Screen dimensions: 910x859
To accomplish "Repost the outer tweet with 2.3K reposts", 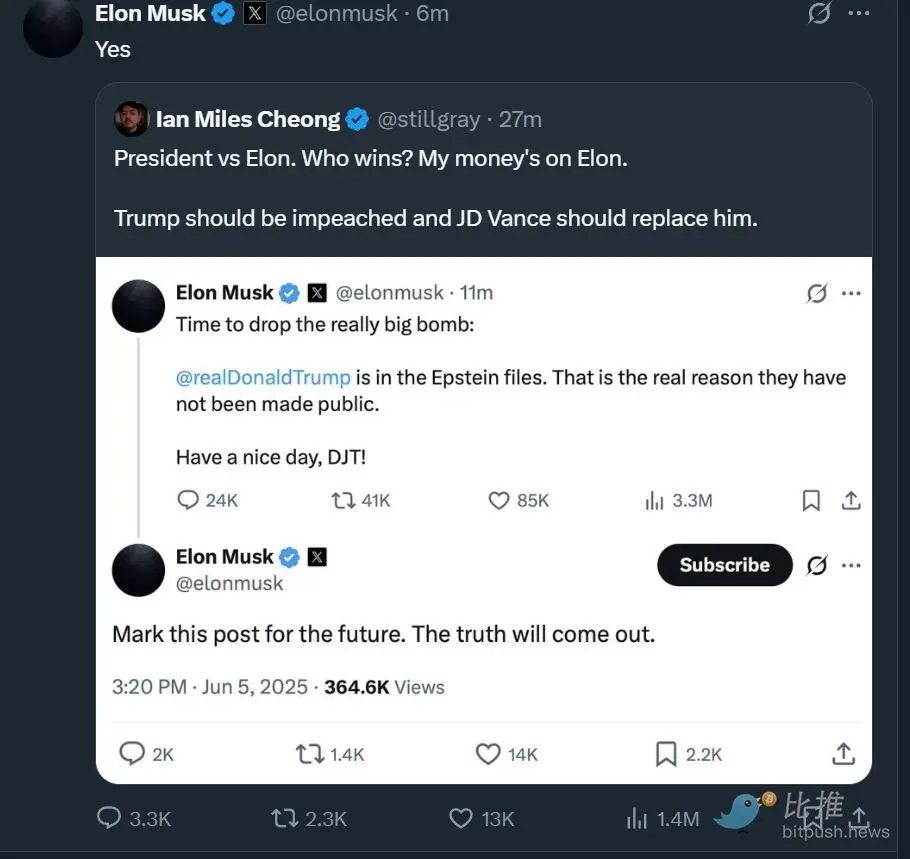I will 285,818.
